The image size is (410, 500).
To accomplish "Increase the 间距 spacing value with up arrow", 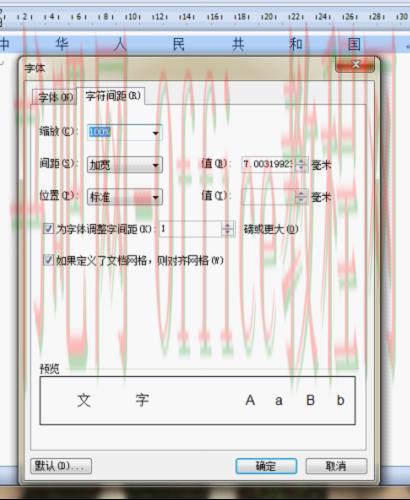I will point(301,161).
